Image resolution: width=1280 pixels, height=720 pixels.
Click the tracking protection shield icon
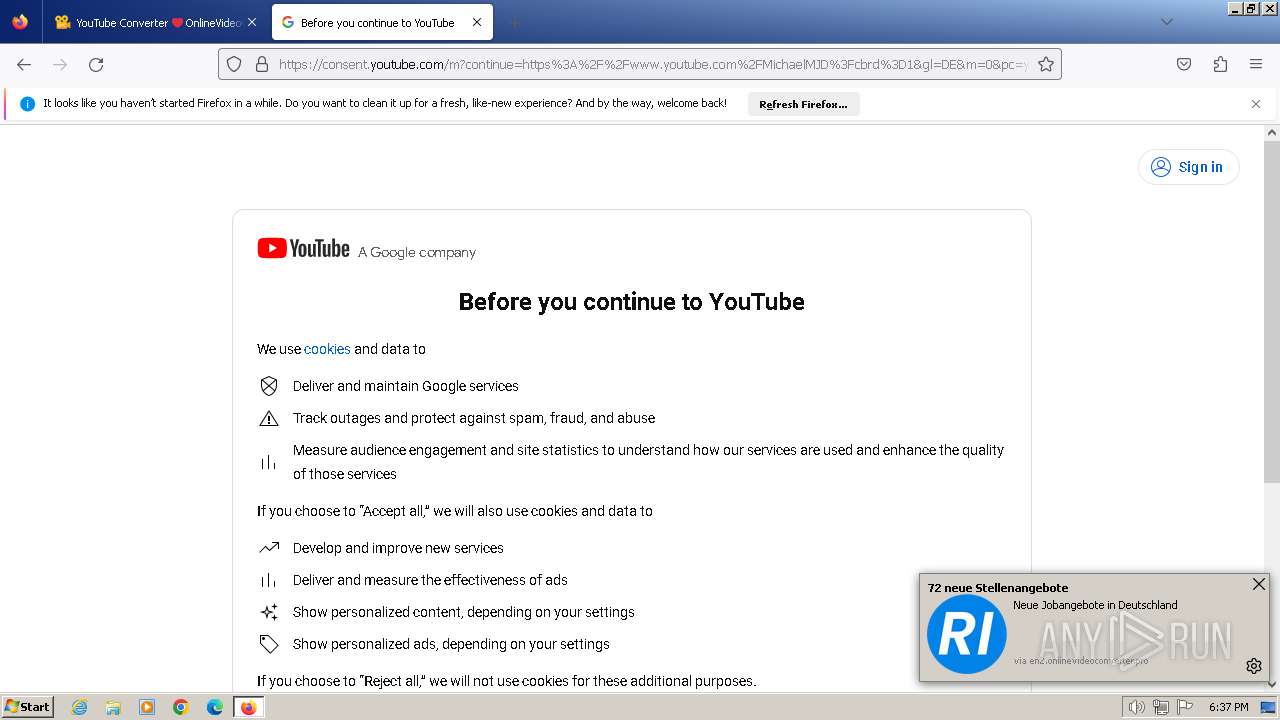pyautogui.click(x=234, y=64)
